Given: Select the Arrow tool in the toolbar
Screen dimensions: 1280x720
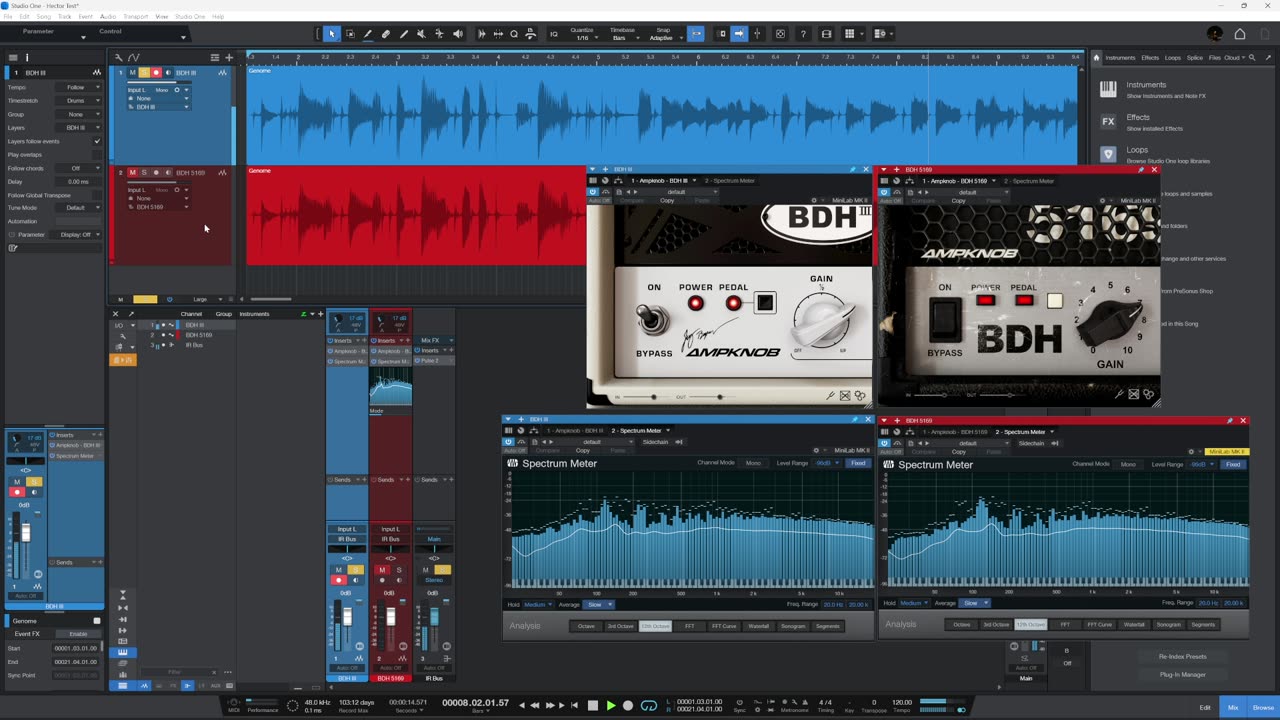Looking at the screenshot, I should 332,34.
